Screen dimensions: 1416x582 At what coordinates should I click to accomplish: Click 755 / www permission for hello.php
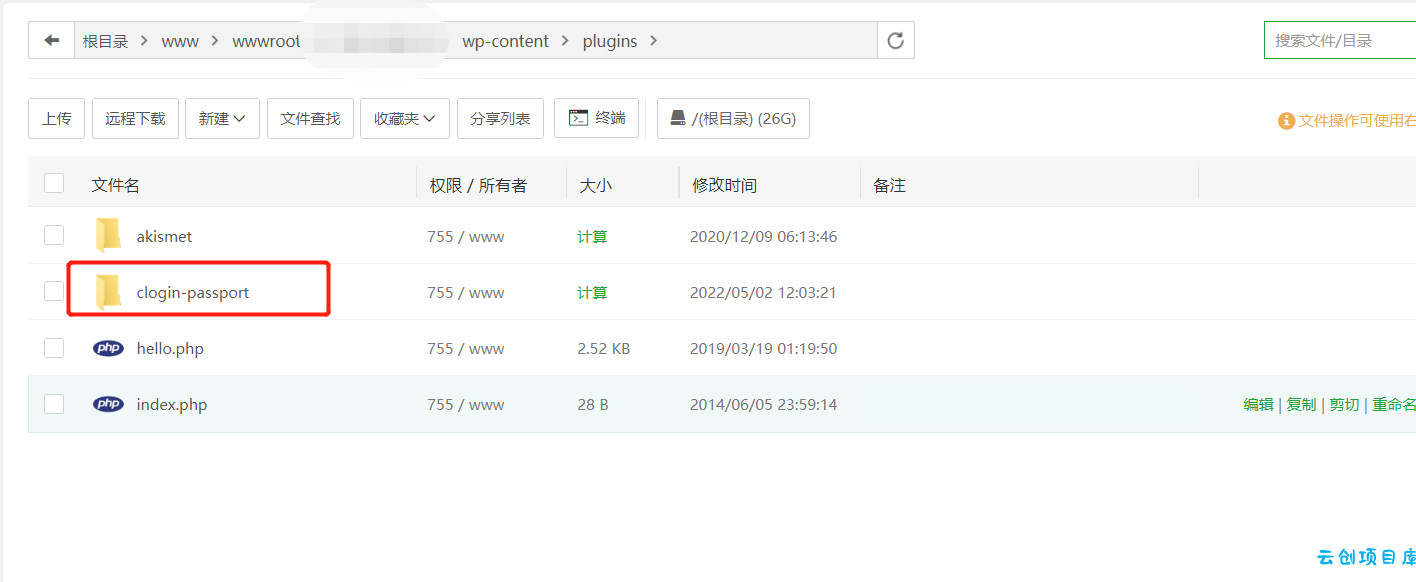(466, 349)
